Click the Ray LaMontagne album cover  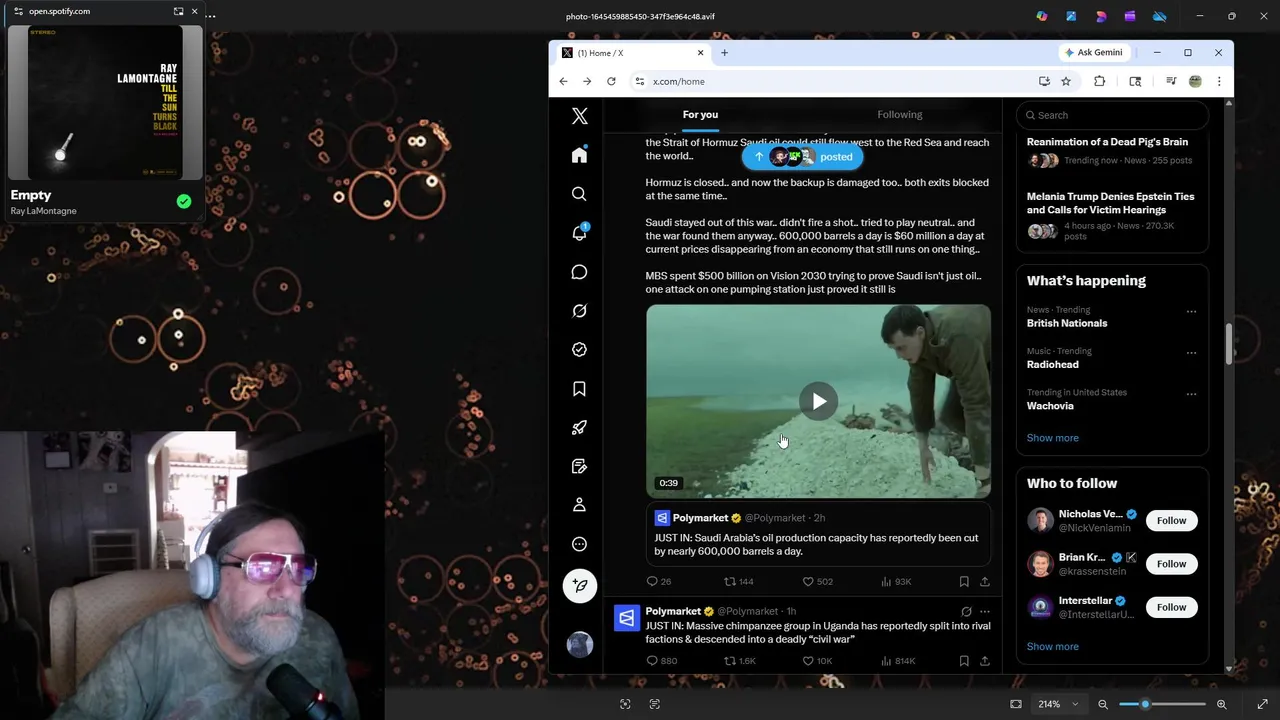[x=104, y=101]
